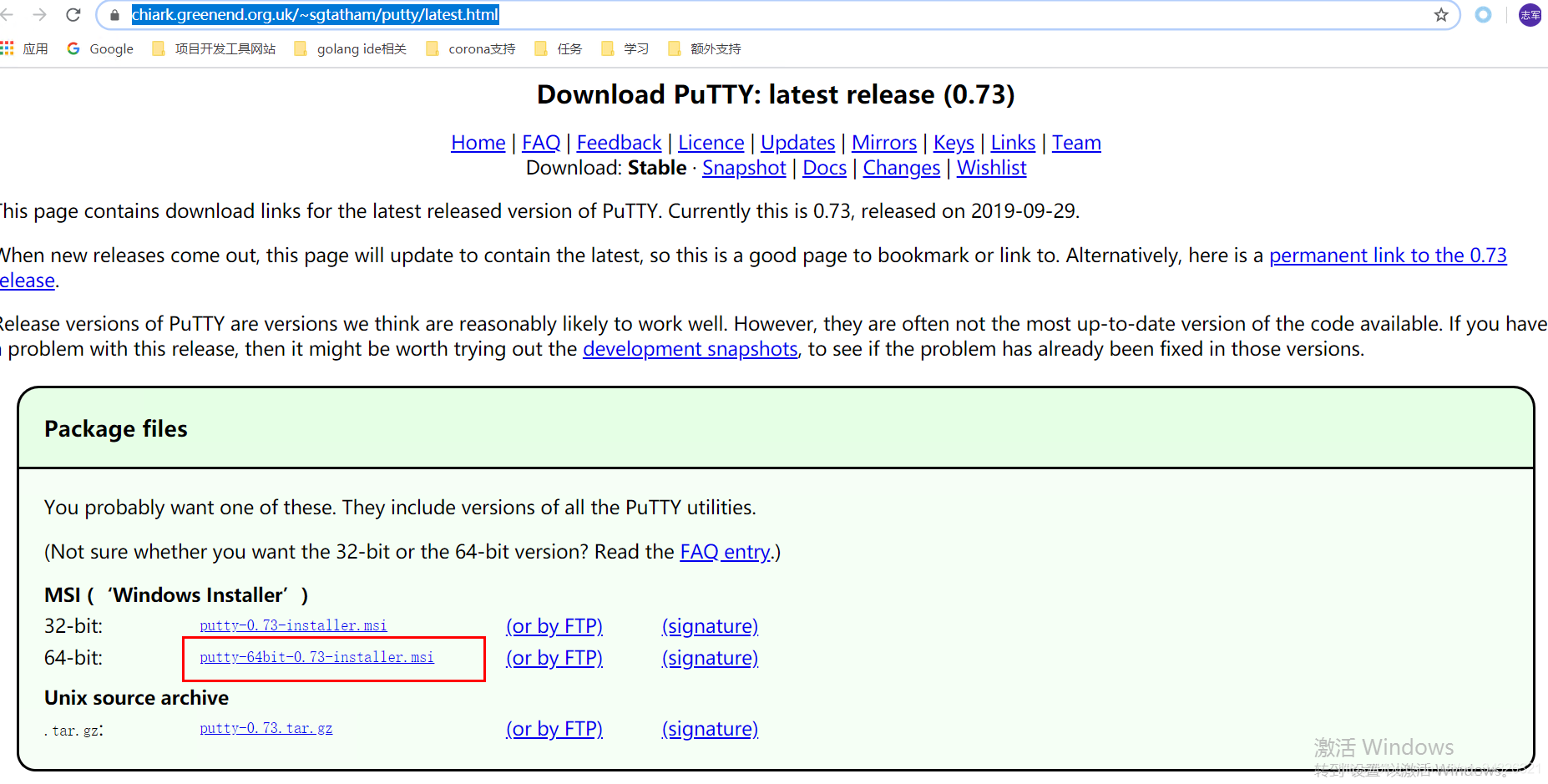Click the page title "Download PuTTY: latest release (0.73)"
Image resolution: width=1548 pixels, height=784 pixels.
coord(776,94)
